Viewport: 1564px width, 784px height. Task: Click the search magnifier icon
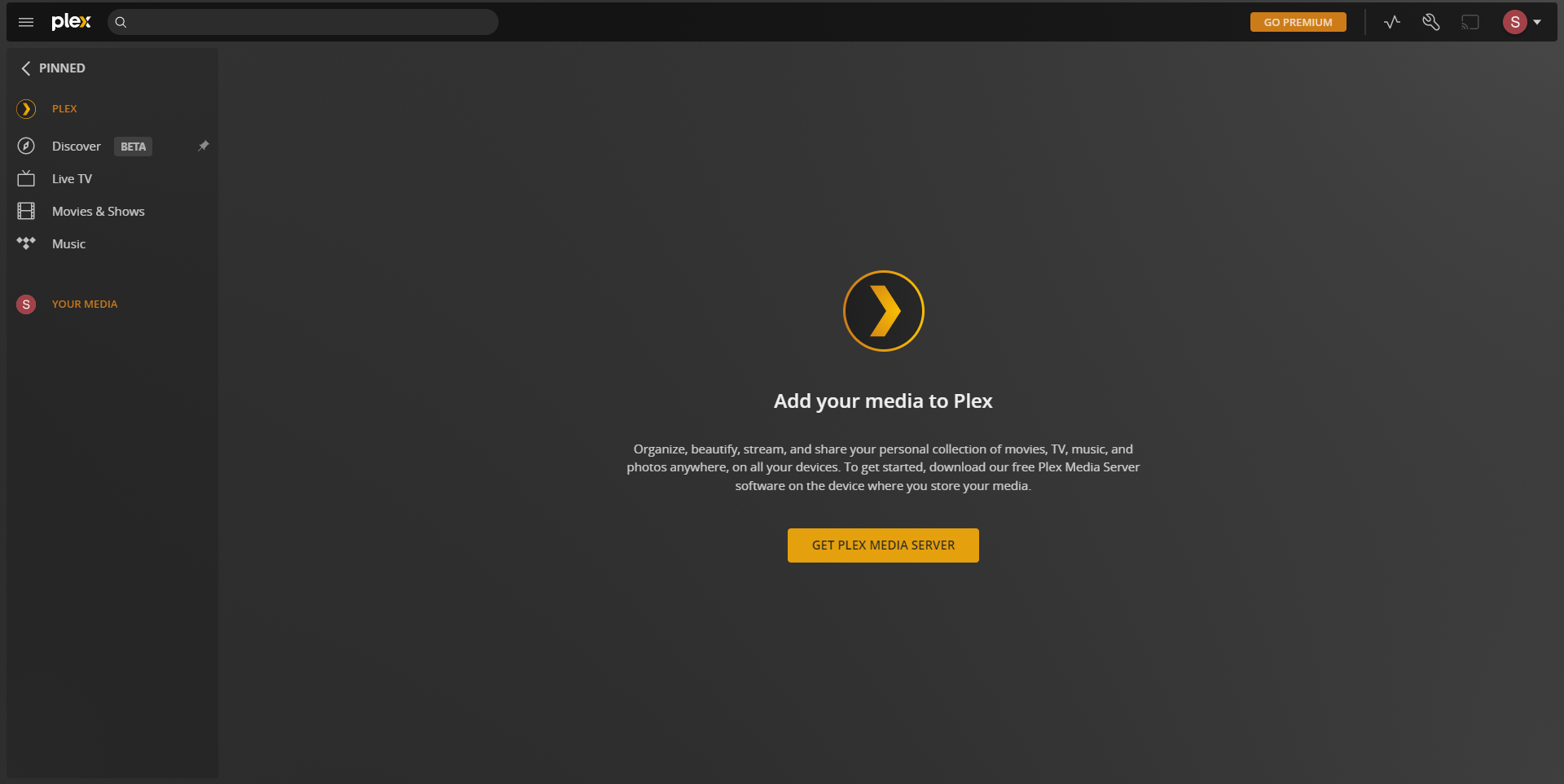pyautogui.click(x=121, y=22)
